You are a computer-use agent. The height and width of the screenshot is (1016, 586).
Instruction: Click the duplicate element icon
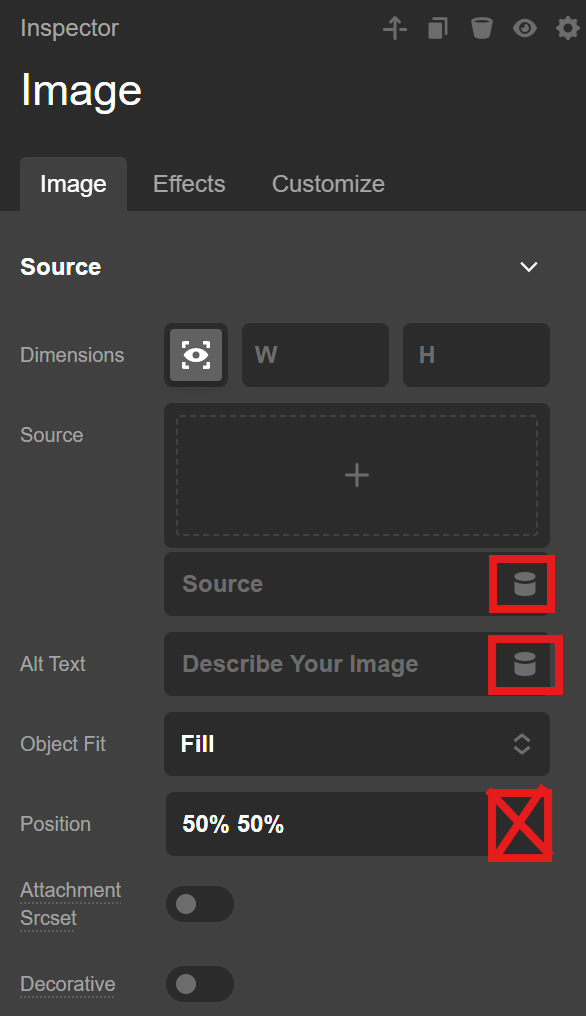(438, 29)
